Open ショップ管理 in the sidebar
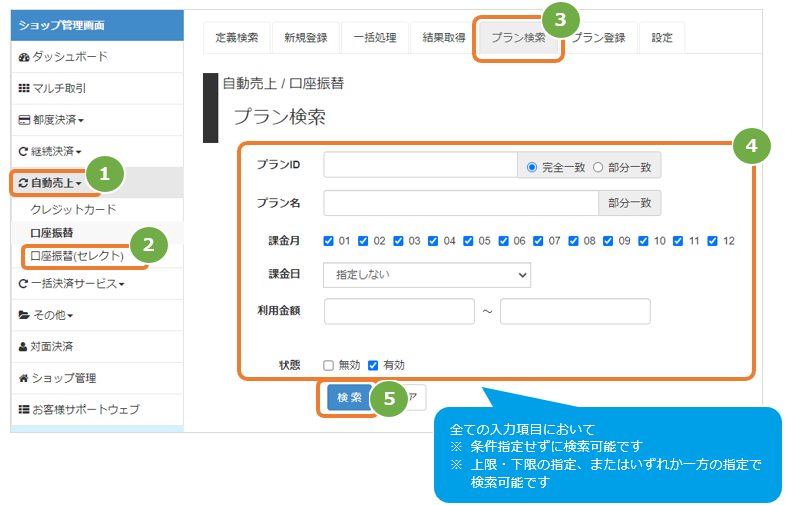The height and width of the screenshot is (505, 785). coord(97,378)
